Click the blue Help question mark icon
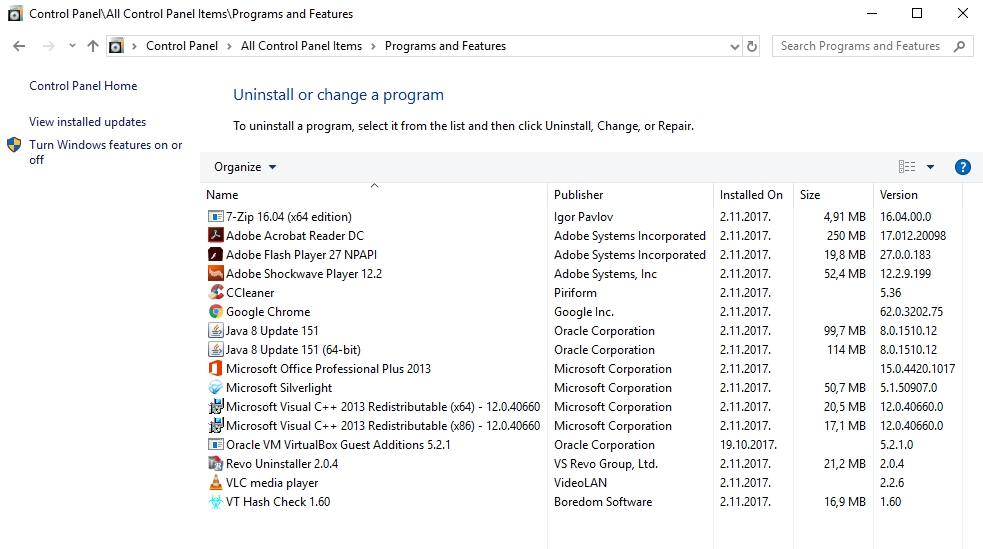983x549 pixels. [x=963, y=167]
